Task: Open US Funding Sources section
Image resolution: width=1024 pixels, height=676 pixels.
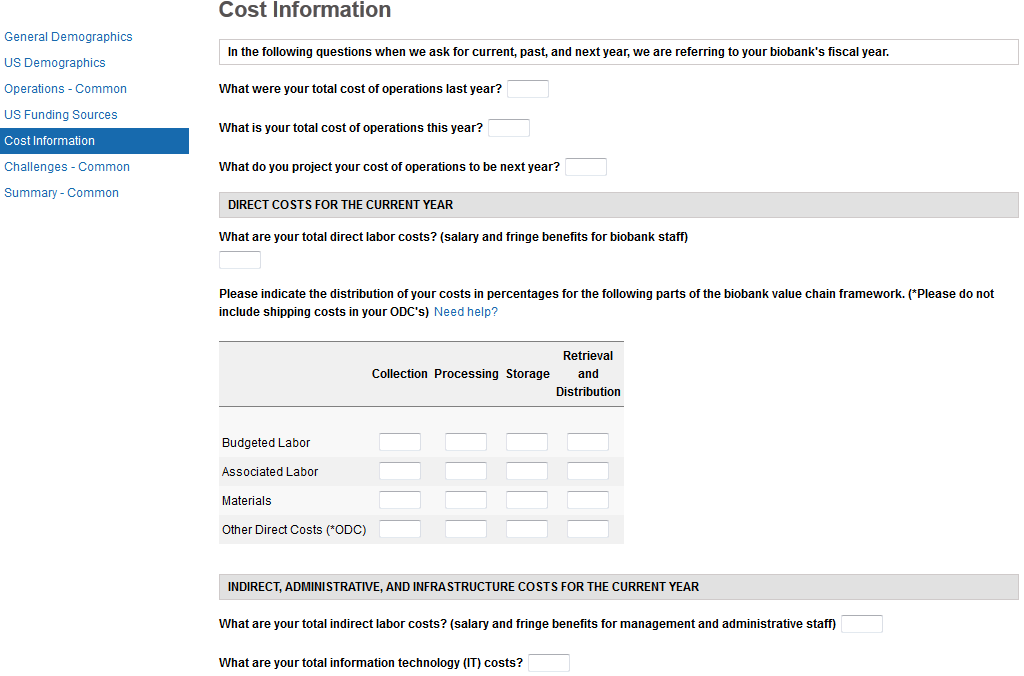Action: (x=61, y=115)
